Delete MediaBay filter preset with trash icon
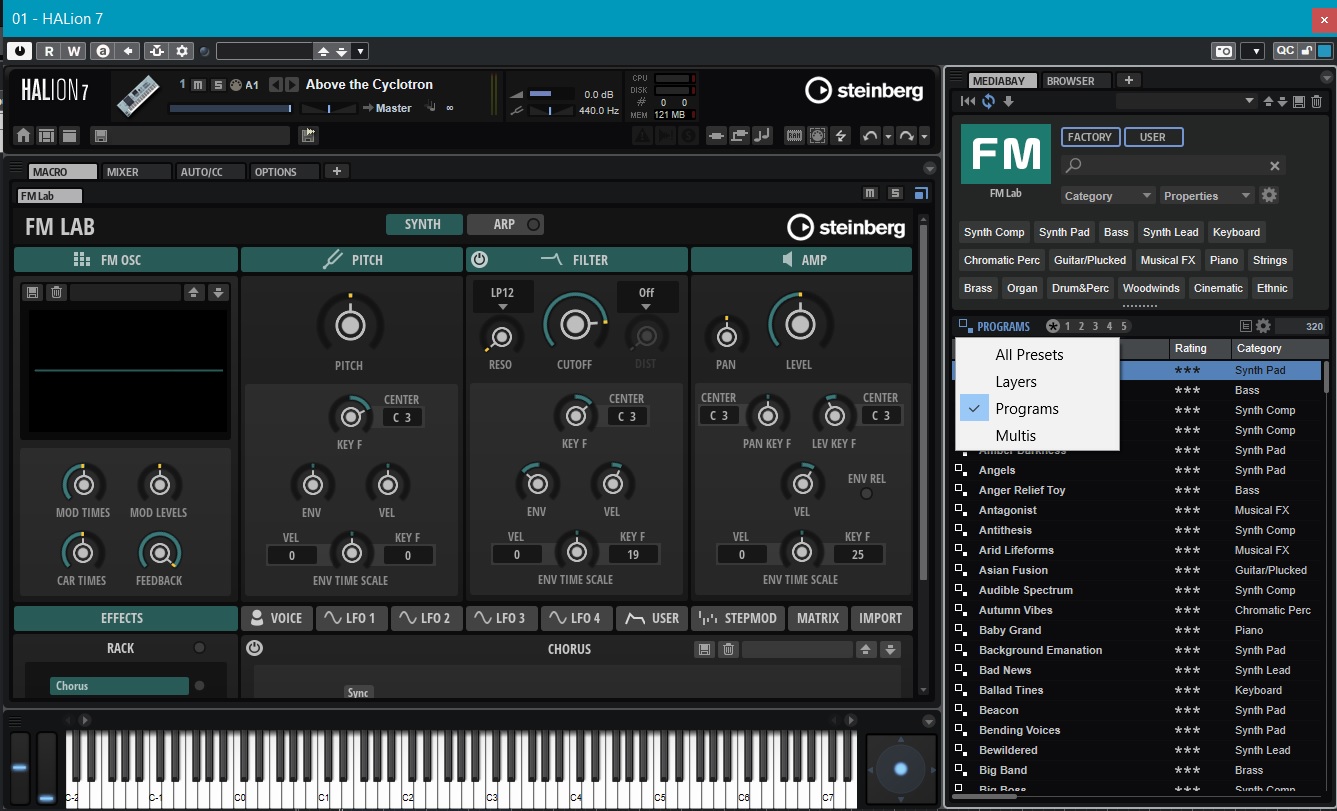Screen dimensions: 1337x811 pyautogui.click(x=1316, y=101)
